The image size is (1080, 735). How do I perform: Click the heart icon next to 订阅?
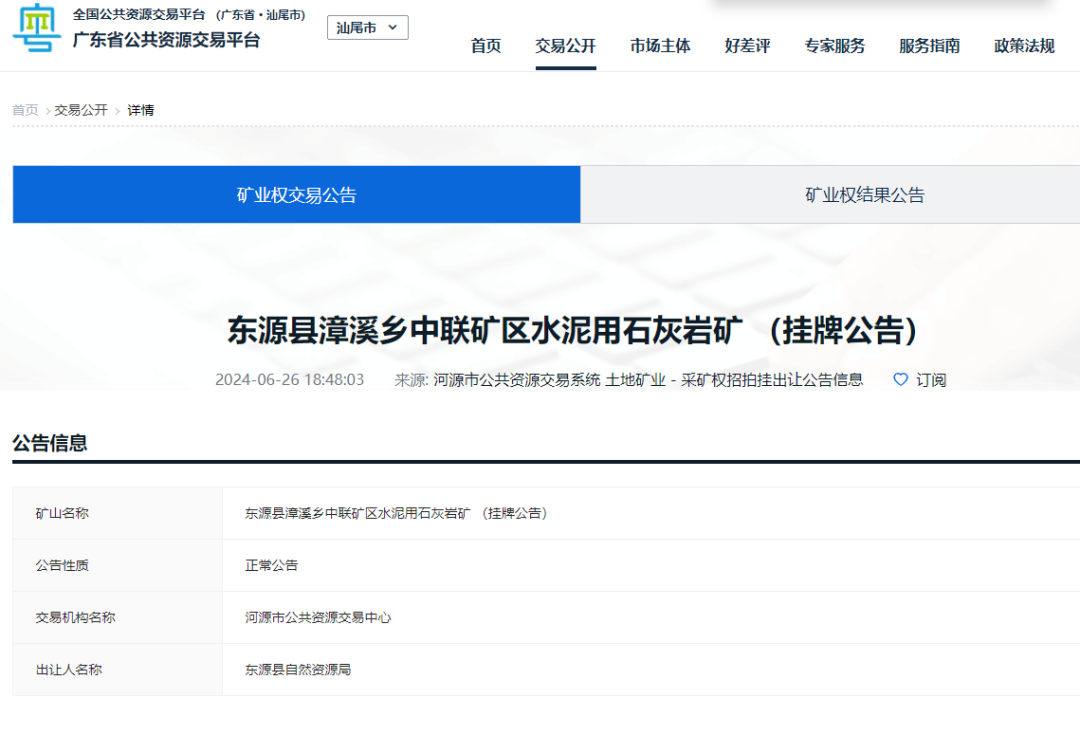pos(899,380)
